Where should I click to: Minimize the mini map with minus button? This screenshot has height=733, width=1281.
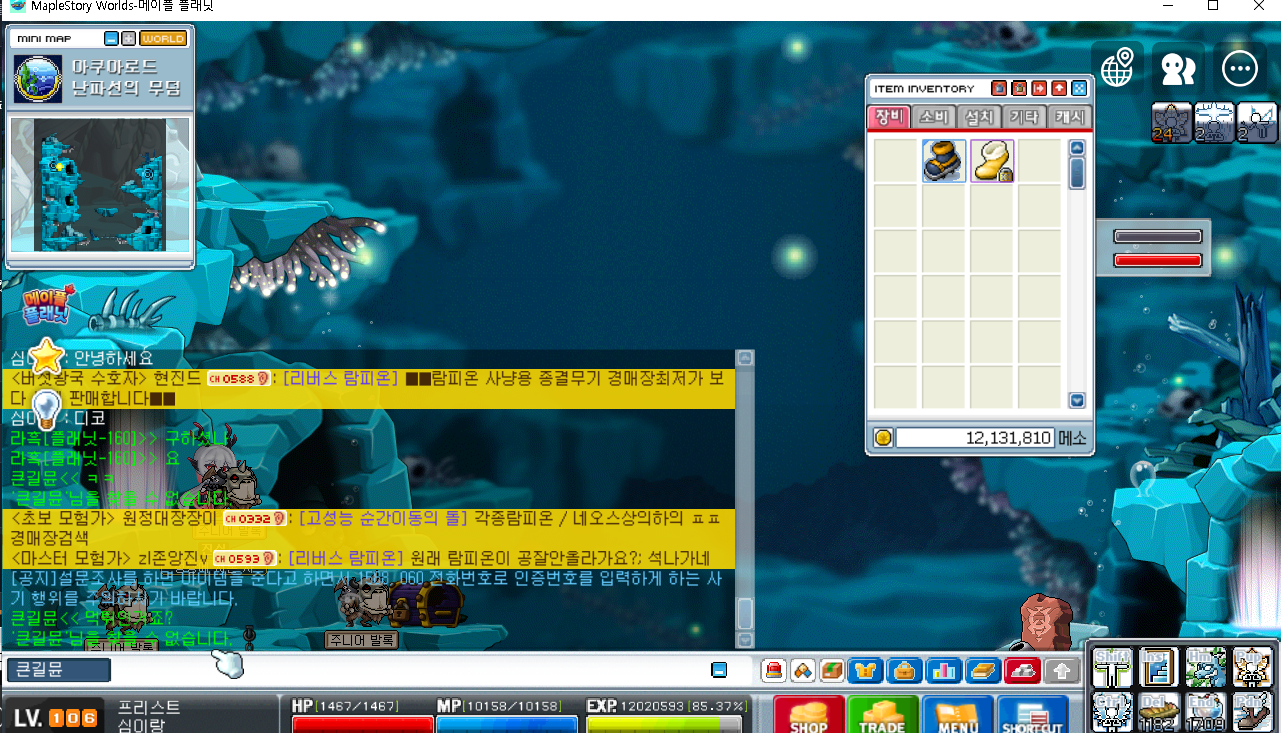tap(111, 38)
